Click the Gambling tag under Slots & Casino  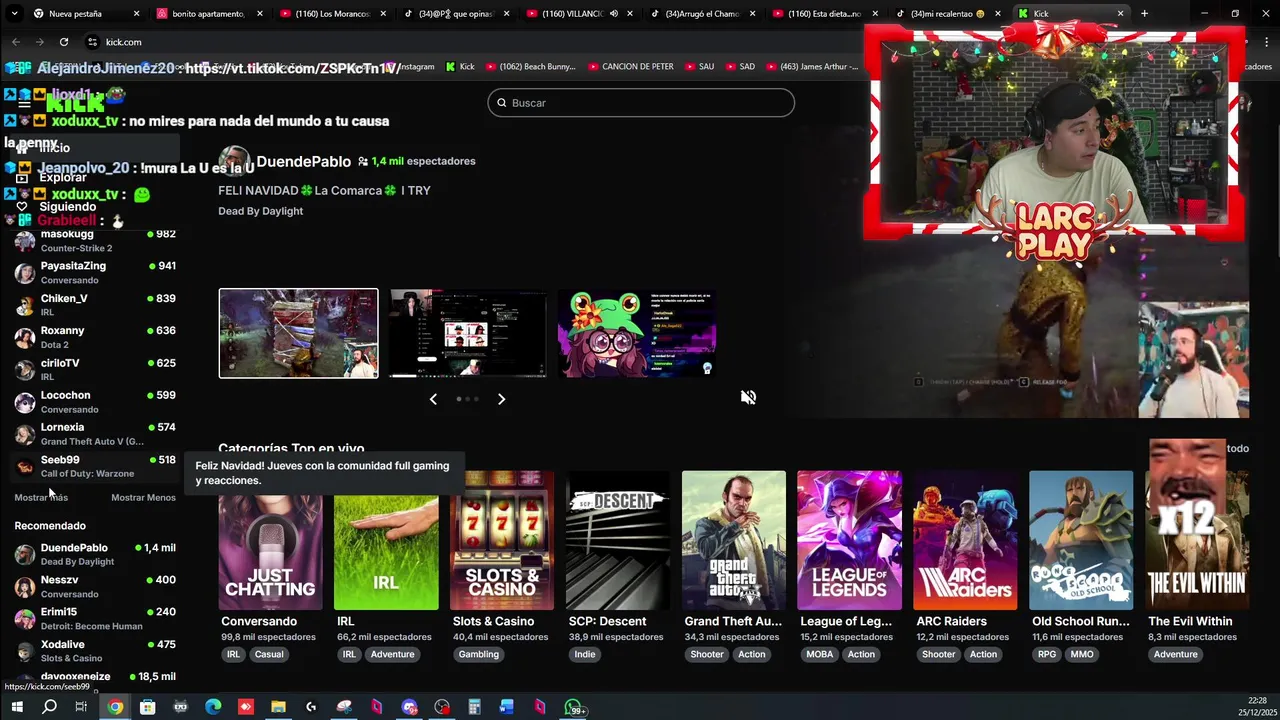pos(479,654)
